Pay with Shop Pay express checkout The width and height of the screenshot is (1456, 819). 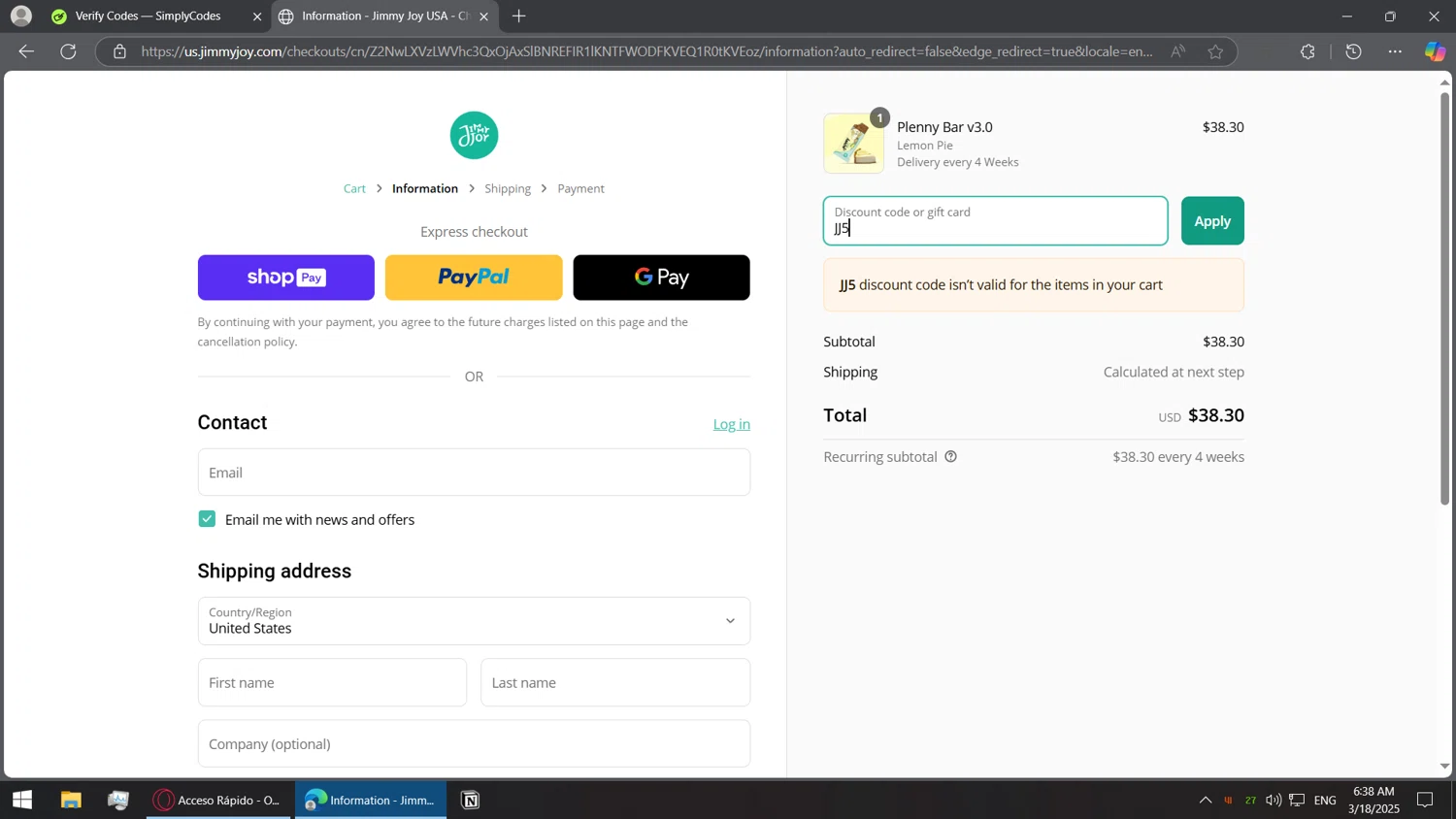[x=286, y=278]
